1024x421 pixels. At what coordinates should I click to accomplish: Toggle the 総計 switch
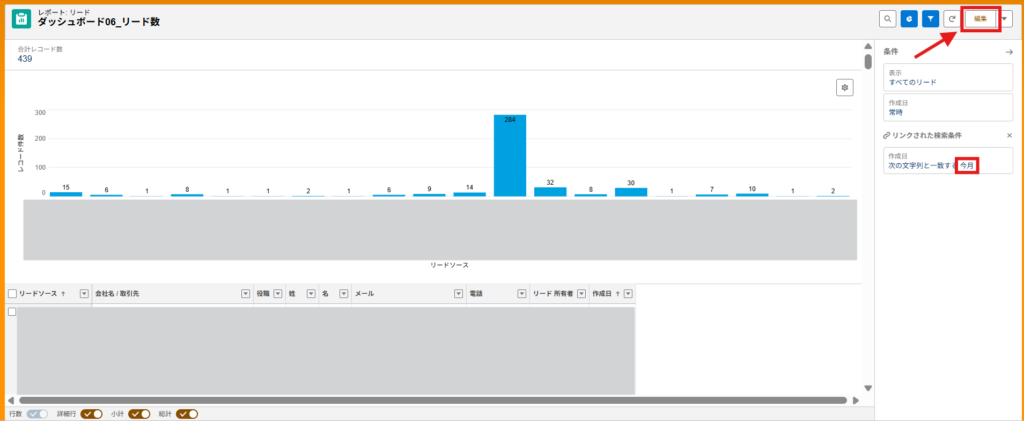coord(187,413)
